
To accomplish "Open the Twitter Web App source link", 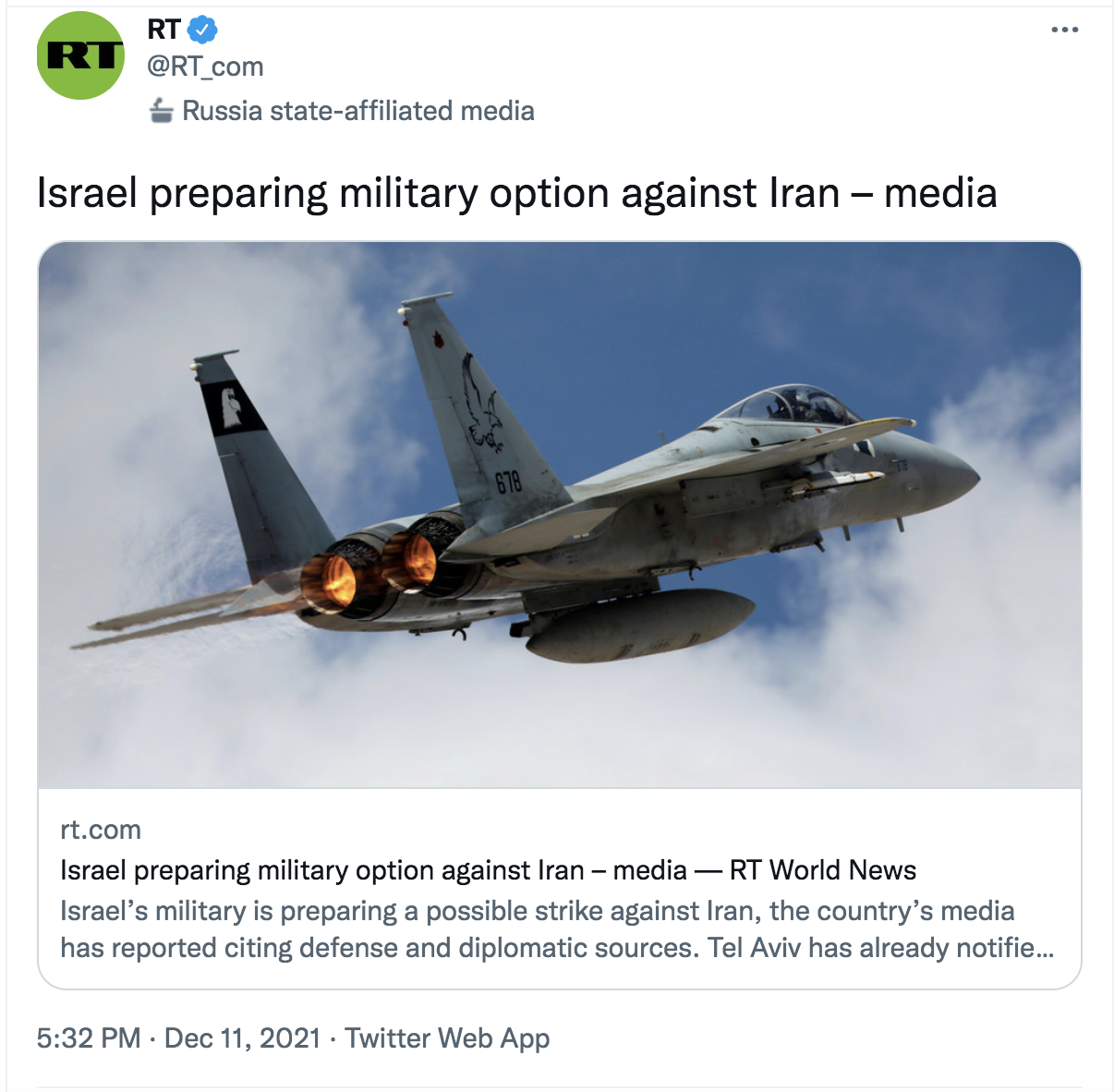I will (x=447, y=1038).
